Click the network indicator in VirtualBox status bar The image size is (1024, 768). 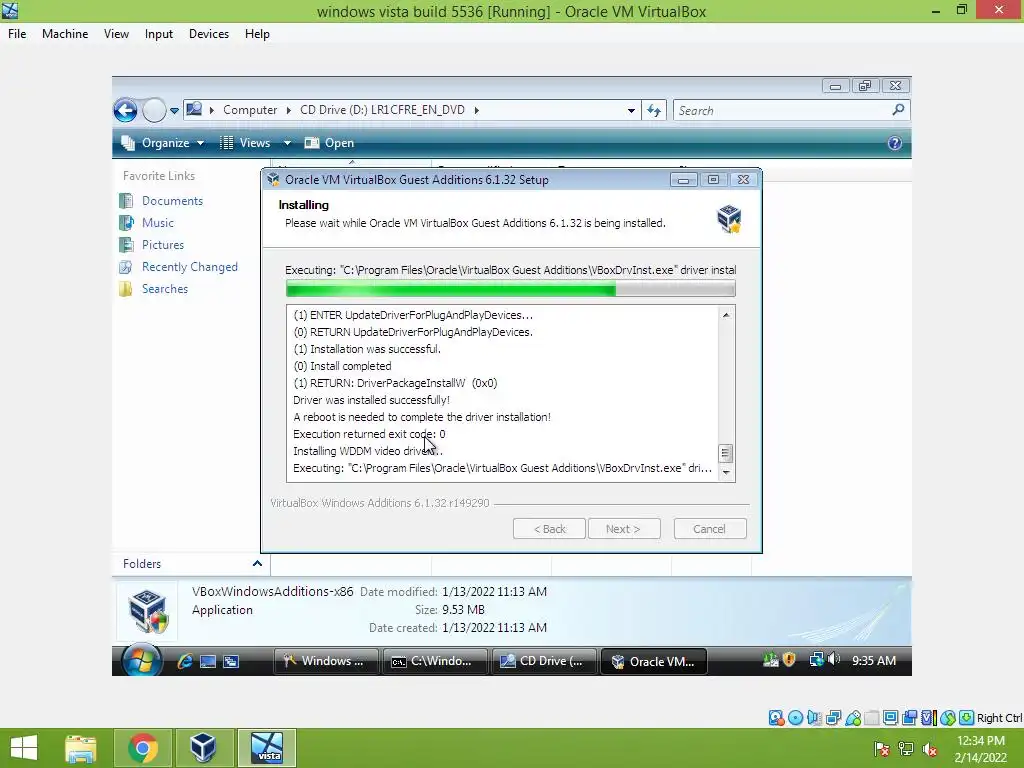click(x=833, y=718)
